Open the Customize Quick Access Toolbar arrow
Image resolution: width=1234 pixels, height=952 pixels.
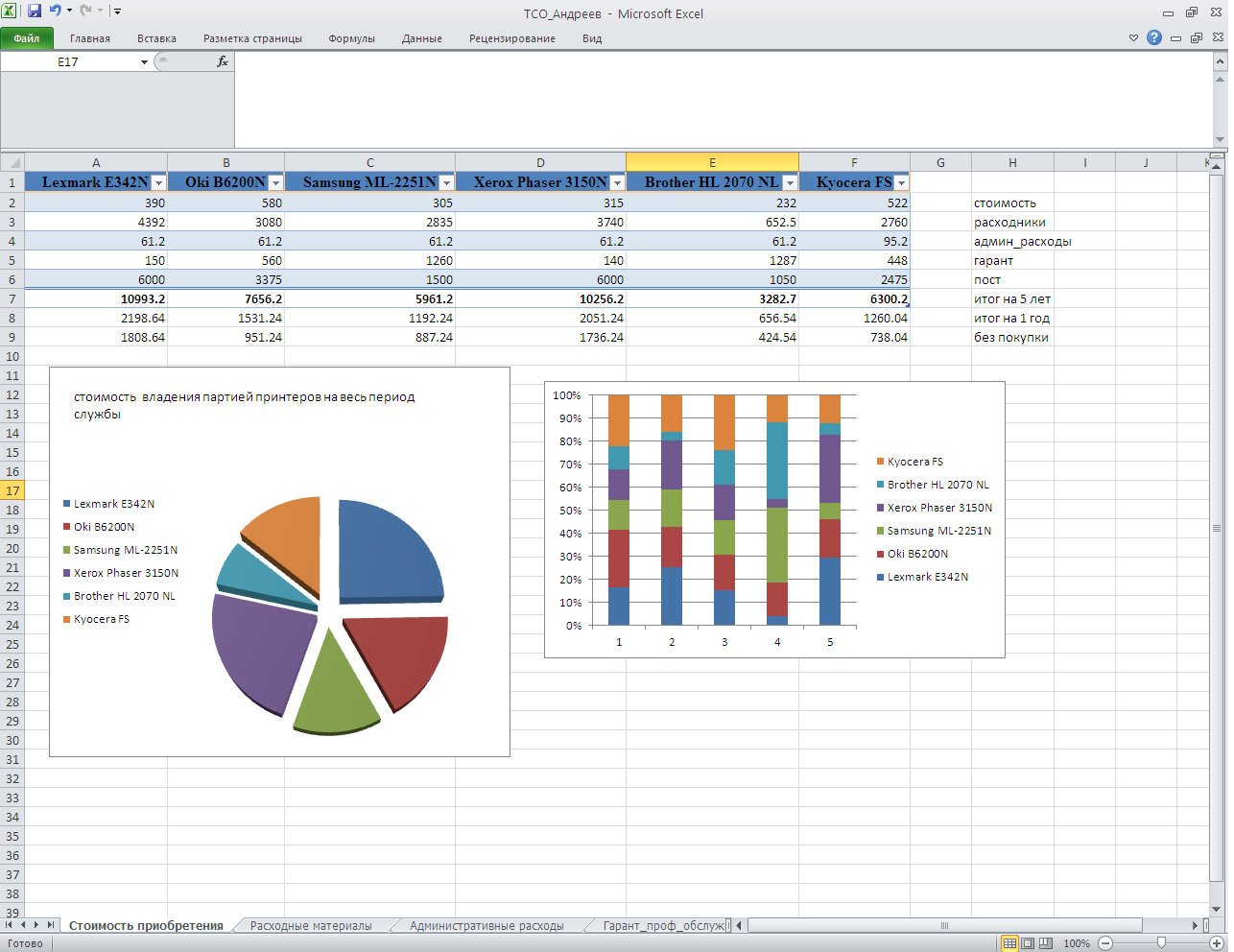pyautogui.click(x=117, y=12)
